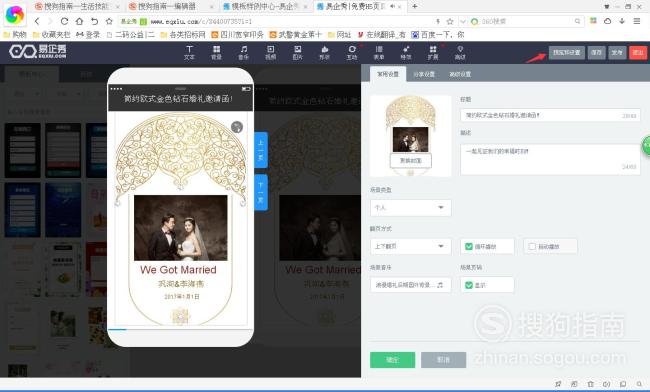Viewport: 650px width, 392px height.
Task: Click the 预览和设置 button
Action: [567, 53]
